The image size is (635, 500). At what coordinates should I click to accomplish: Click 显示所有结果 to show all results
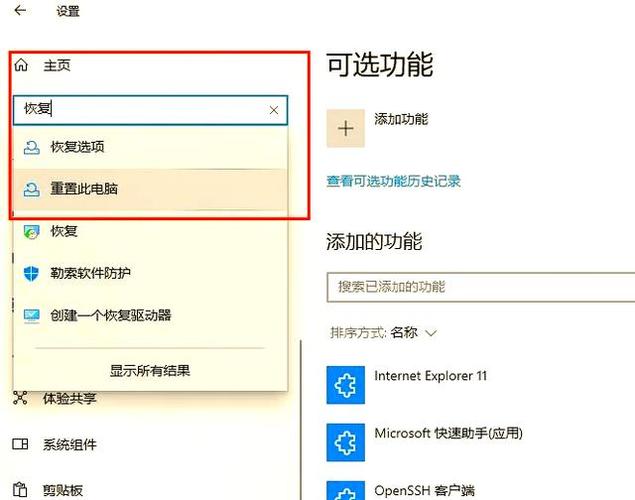[x=150, y=370]
